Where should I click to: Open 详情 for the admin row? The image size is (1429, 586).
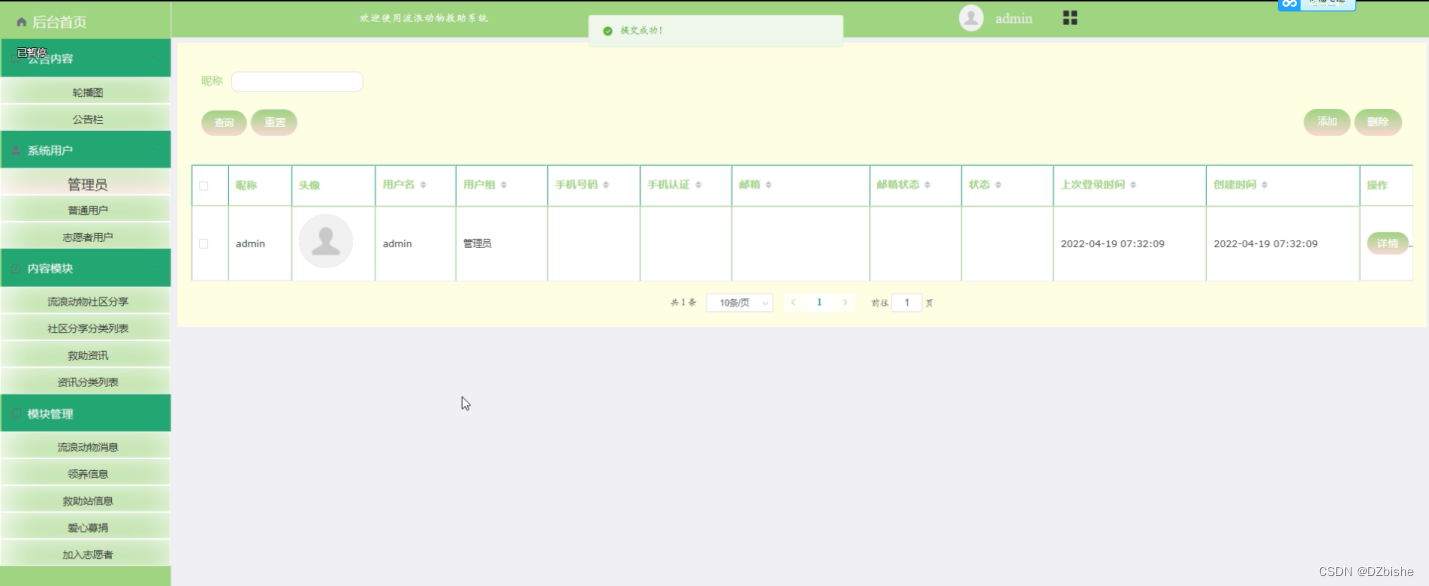point(1387,243)
